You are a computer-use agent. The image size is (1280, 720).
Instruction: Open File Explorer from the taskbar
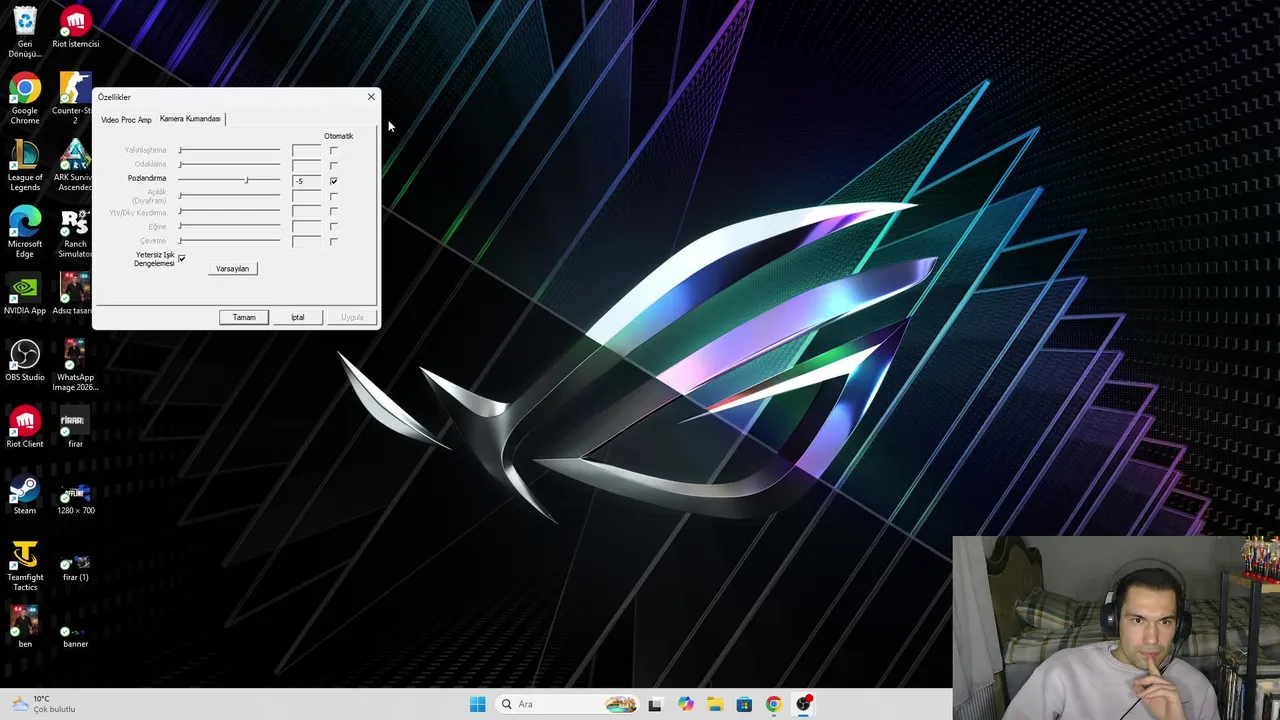715,704
